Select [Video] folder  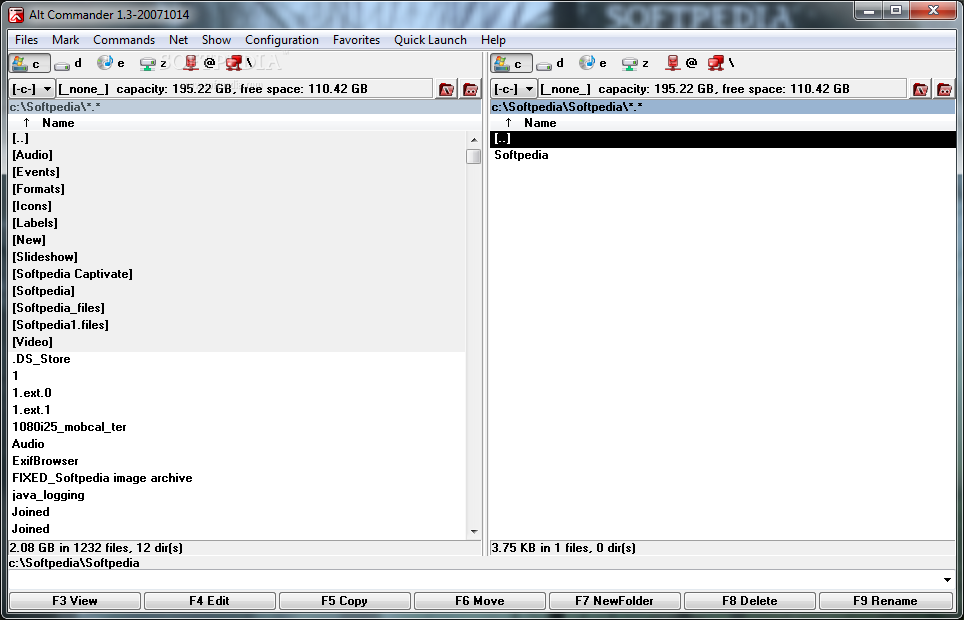(237, 342)
